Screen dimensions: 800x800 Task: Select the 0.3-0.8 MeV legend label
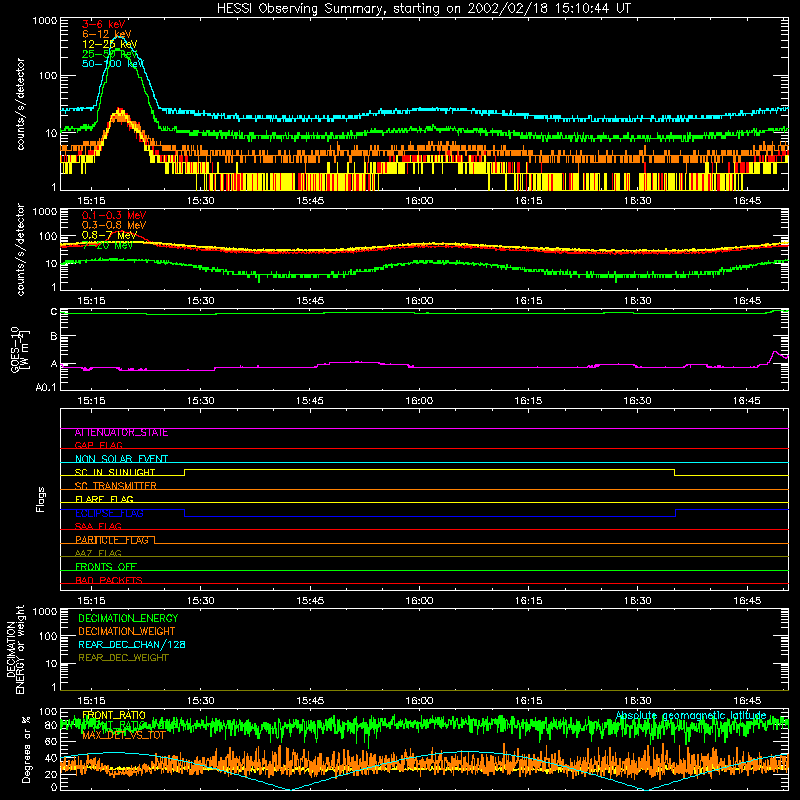pyautogui.click(x=114, y=225)
